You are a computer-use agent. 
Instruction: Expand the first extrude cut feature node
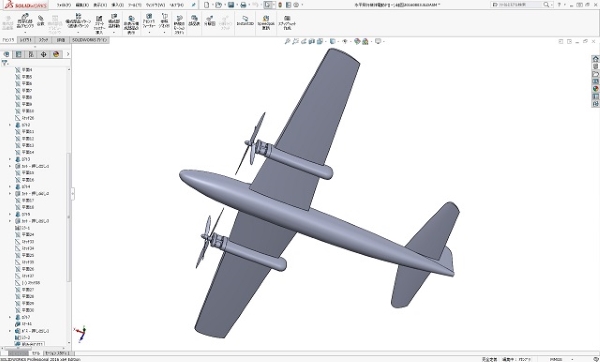[x=10, y=166]
